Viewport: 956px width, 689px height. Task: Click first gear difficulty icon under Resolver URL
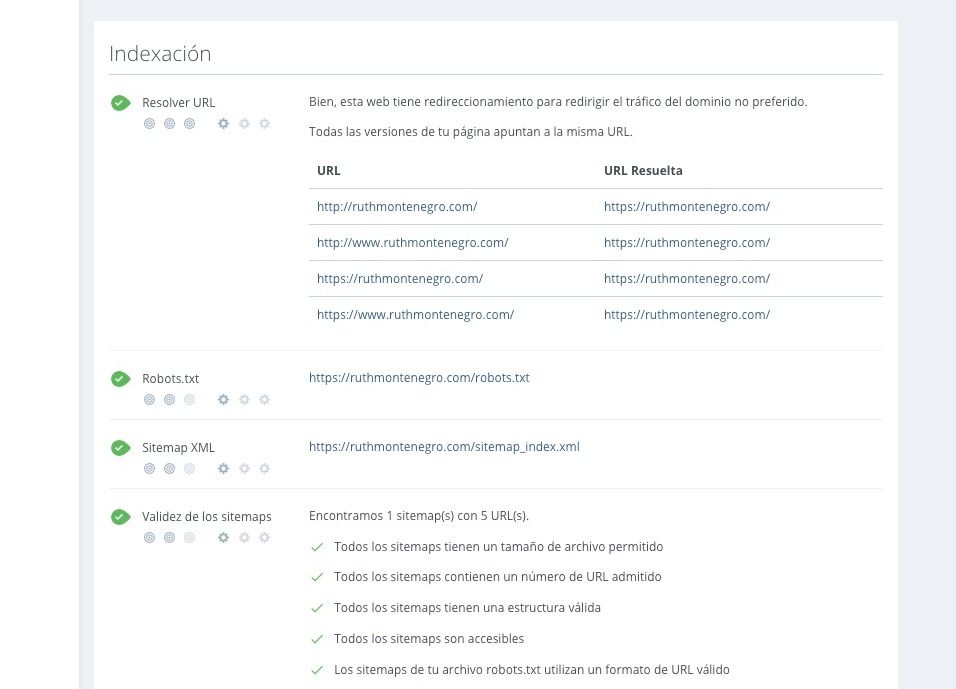224,124
